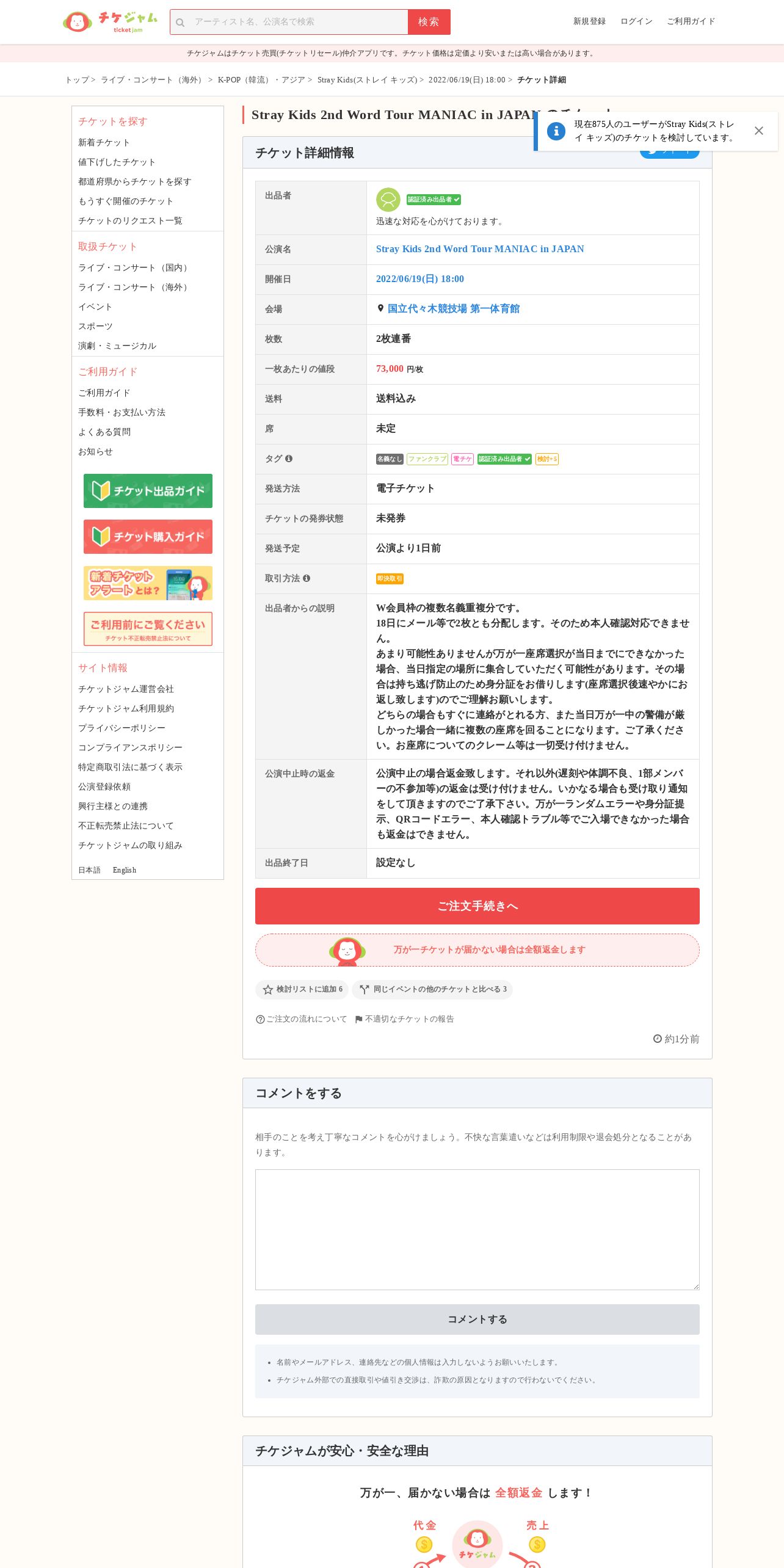Open 特定商取引法に基づく表示 link
This screenshot has height=1568, width=784.
point(130,768)
